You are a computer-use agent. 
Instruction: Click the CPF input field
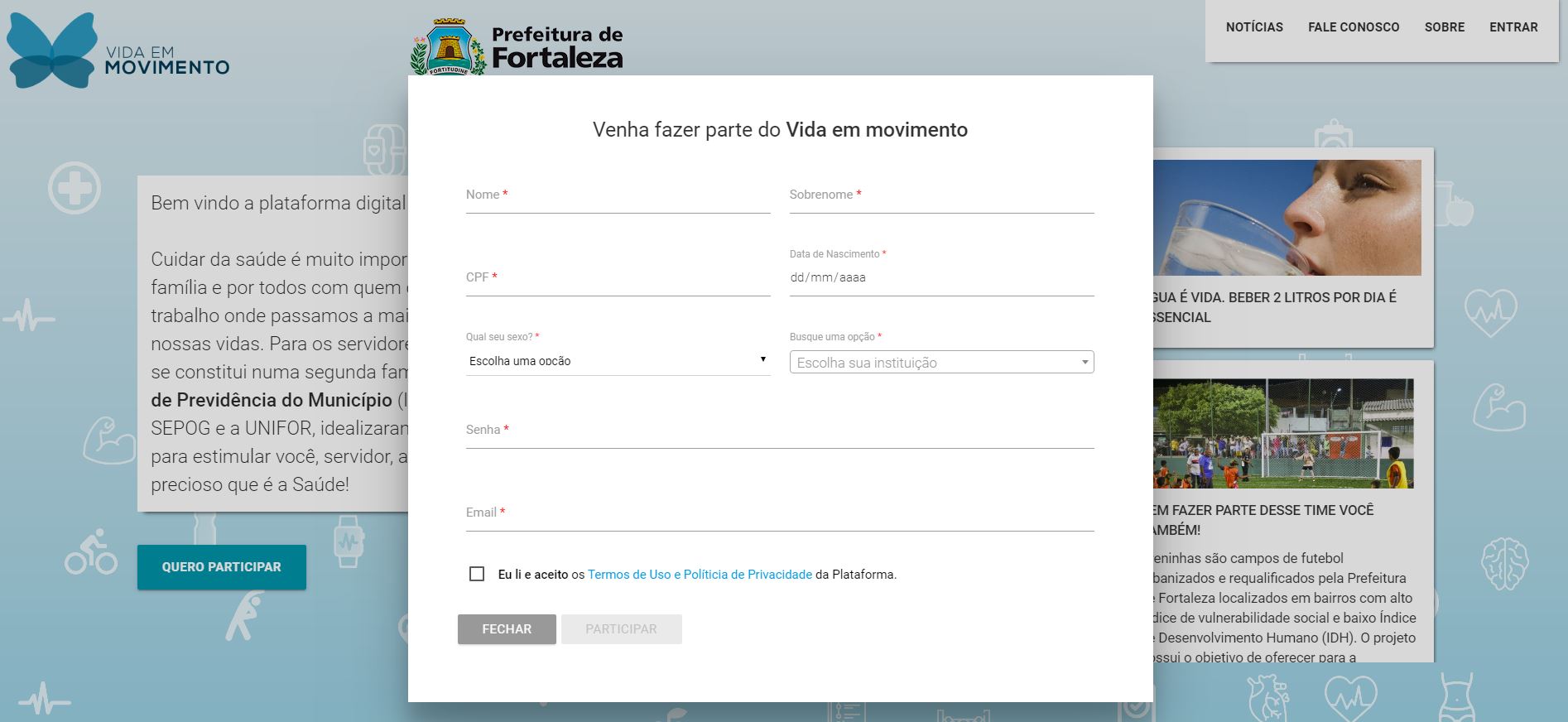click(x=618, y=278)
